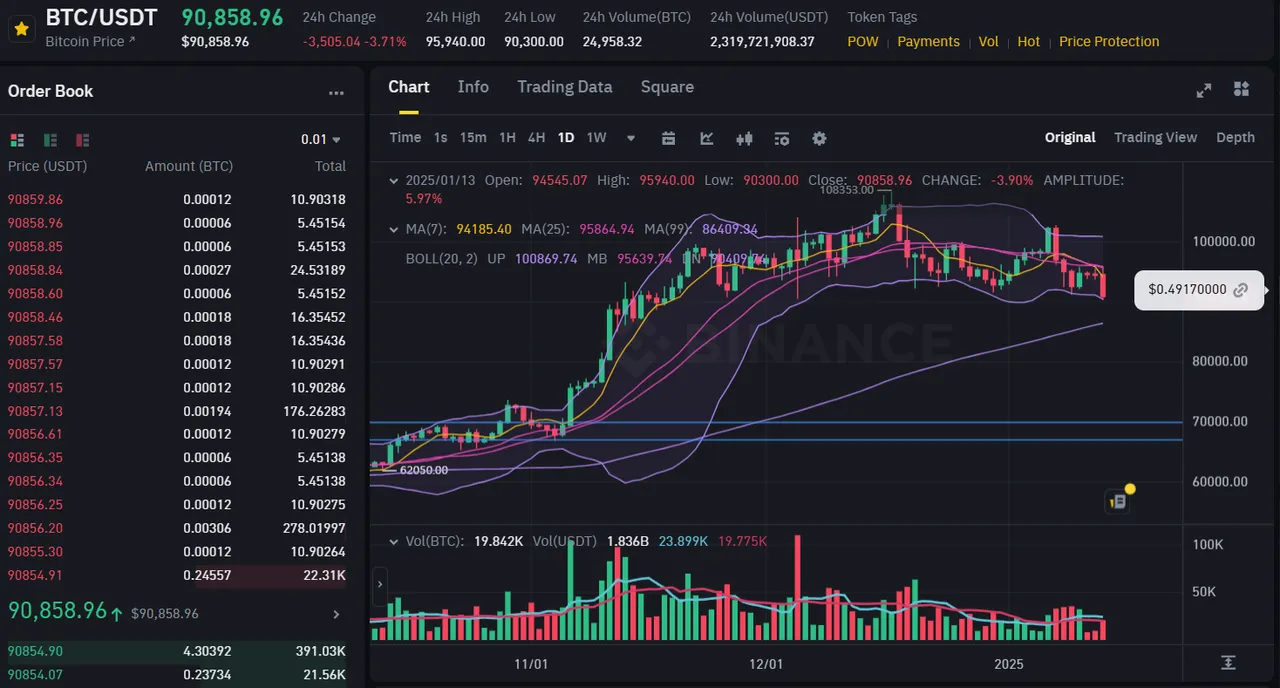Click the Price (USDT) column header

(47, 166)
